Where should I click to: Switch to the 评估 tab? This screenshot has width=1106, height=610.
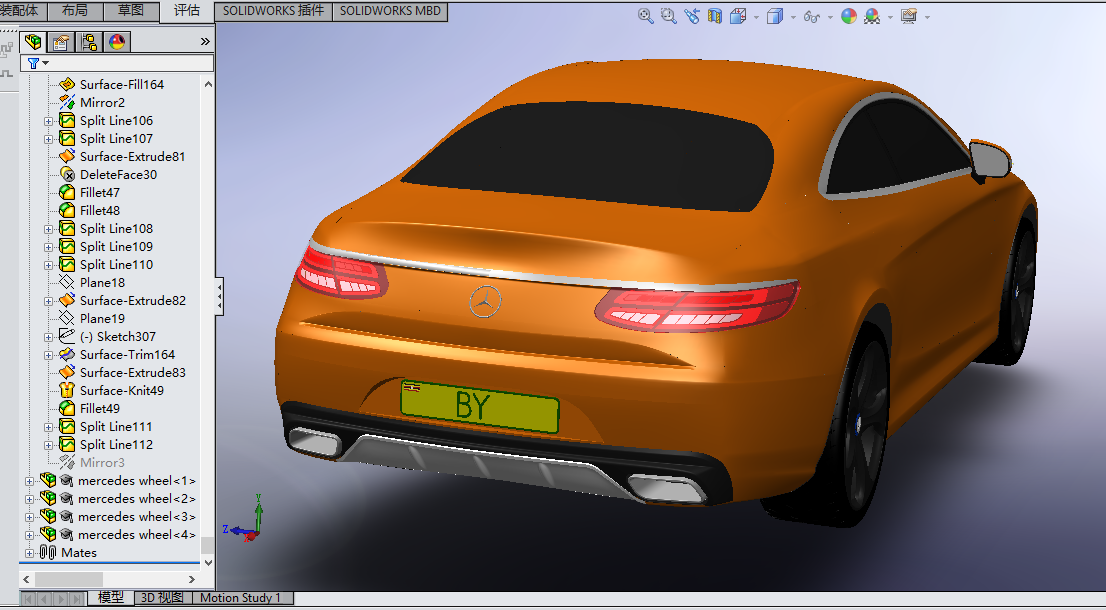pos(187,11)
